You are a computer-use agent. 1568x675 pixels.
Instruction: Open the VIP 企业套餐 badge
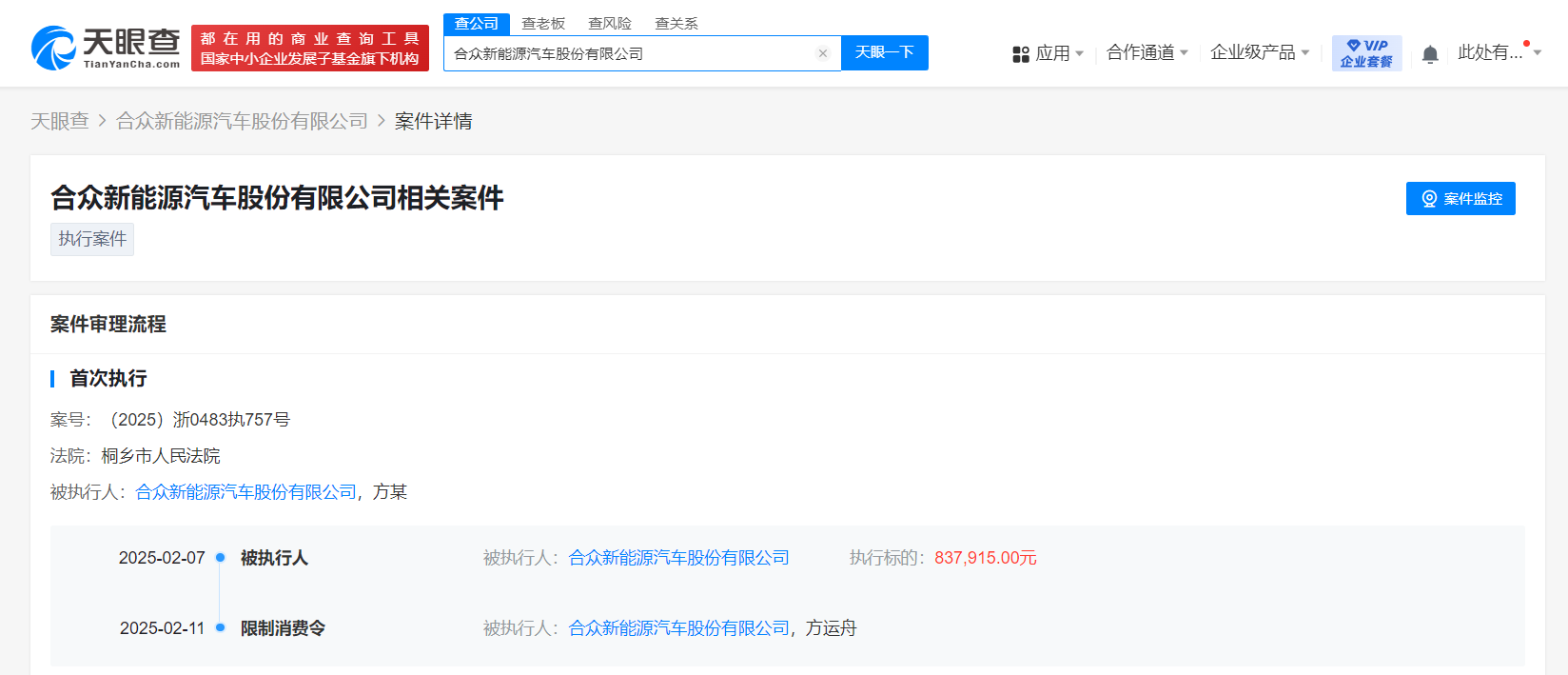pyautogui.click(x=1366, y=53)
